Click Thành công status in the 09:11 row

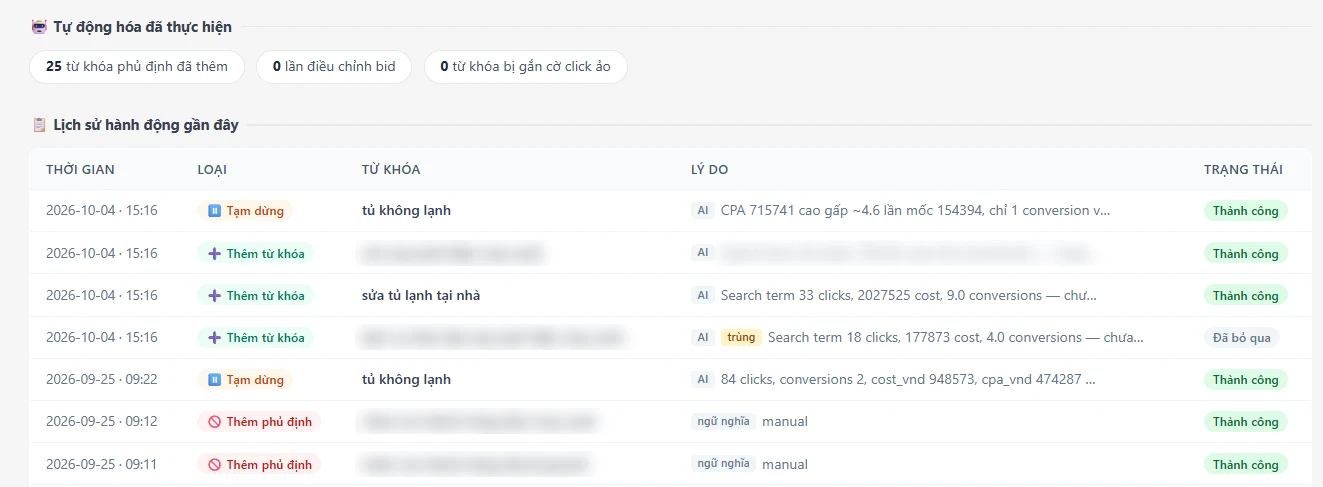(1245, 464)
